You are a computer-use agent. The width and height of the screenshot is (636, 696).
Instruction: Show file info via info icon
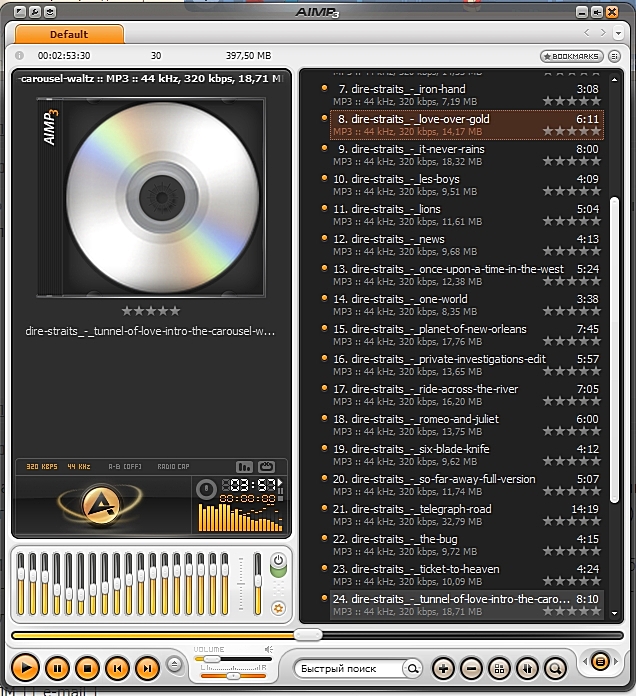19,55
